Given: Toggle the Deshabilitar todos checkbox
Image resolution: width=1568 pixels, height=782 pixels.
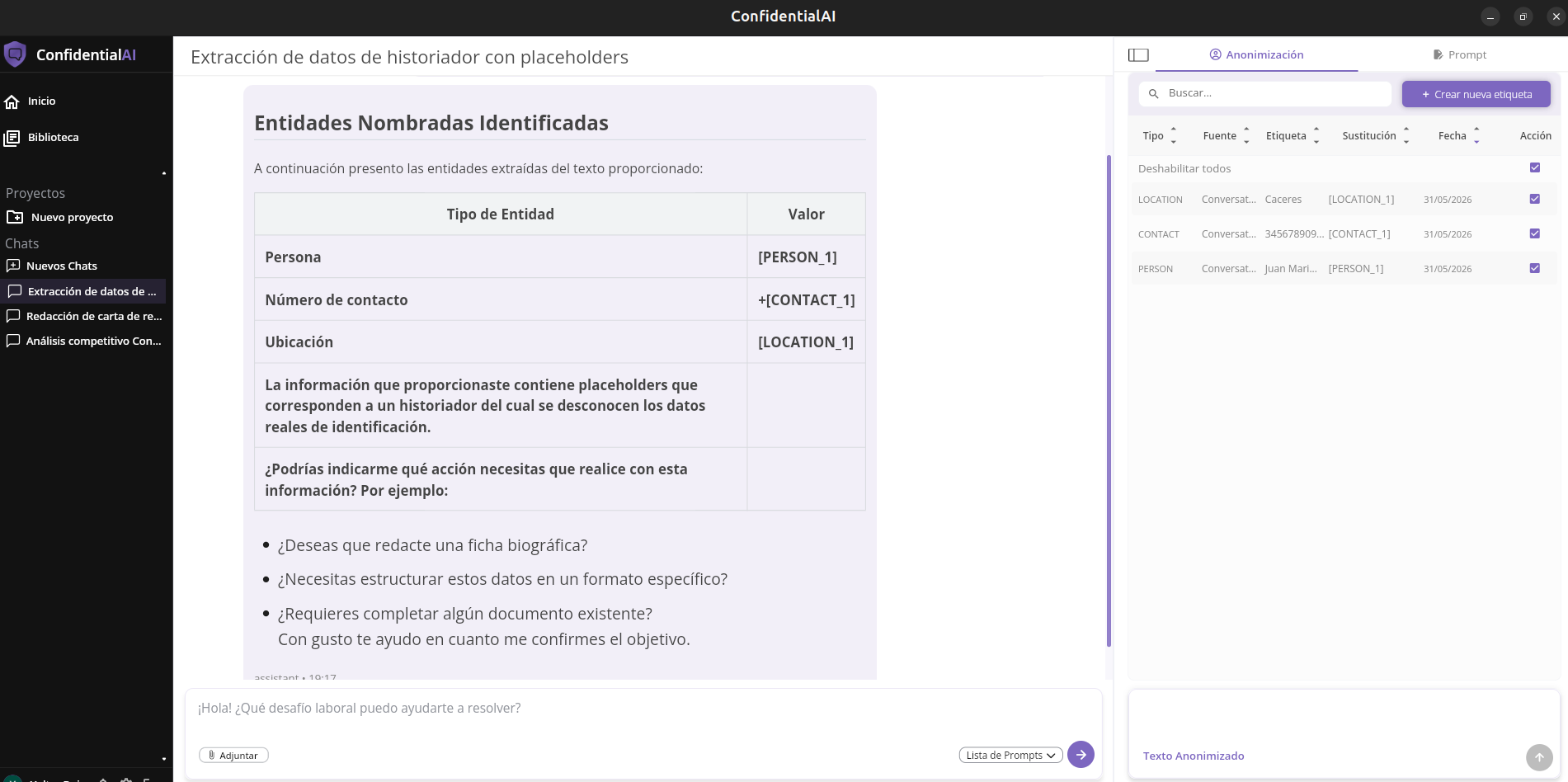Looking at the screenshot, I should click(1535, 167).
